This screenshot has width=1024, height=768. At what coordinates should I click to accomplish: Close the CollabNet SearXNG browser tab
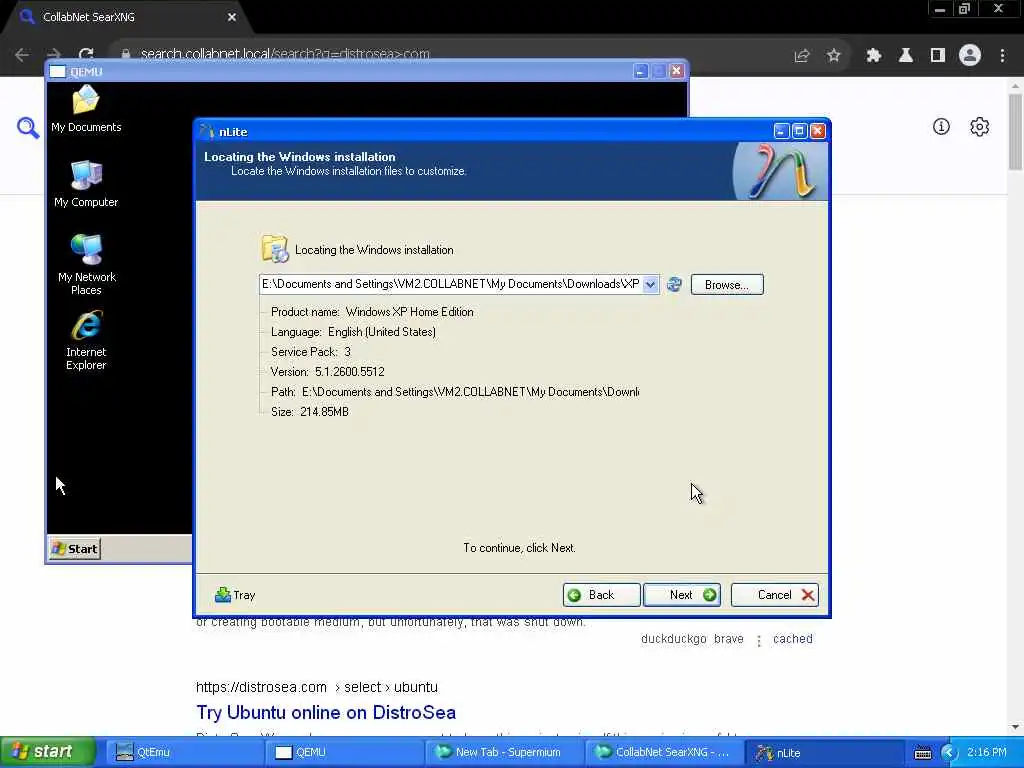(x=232, y=17)
